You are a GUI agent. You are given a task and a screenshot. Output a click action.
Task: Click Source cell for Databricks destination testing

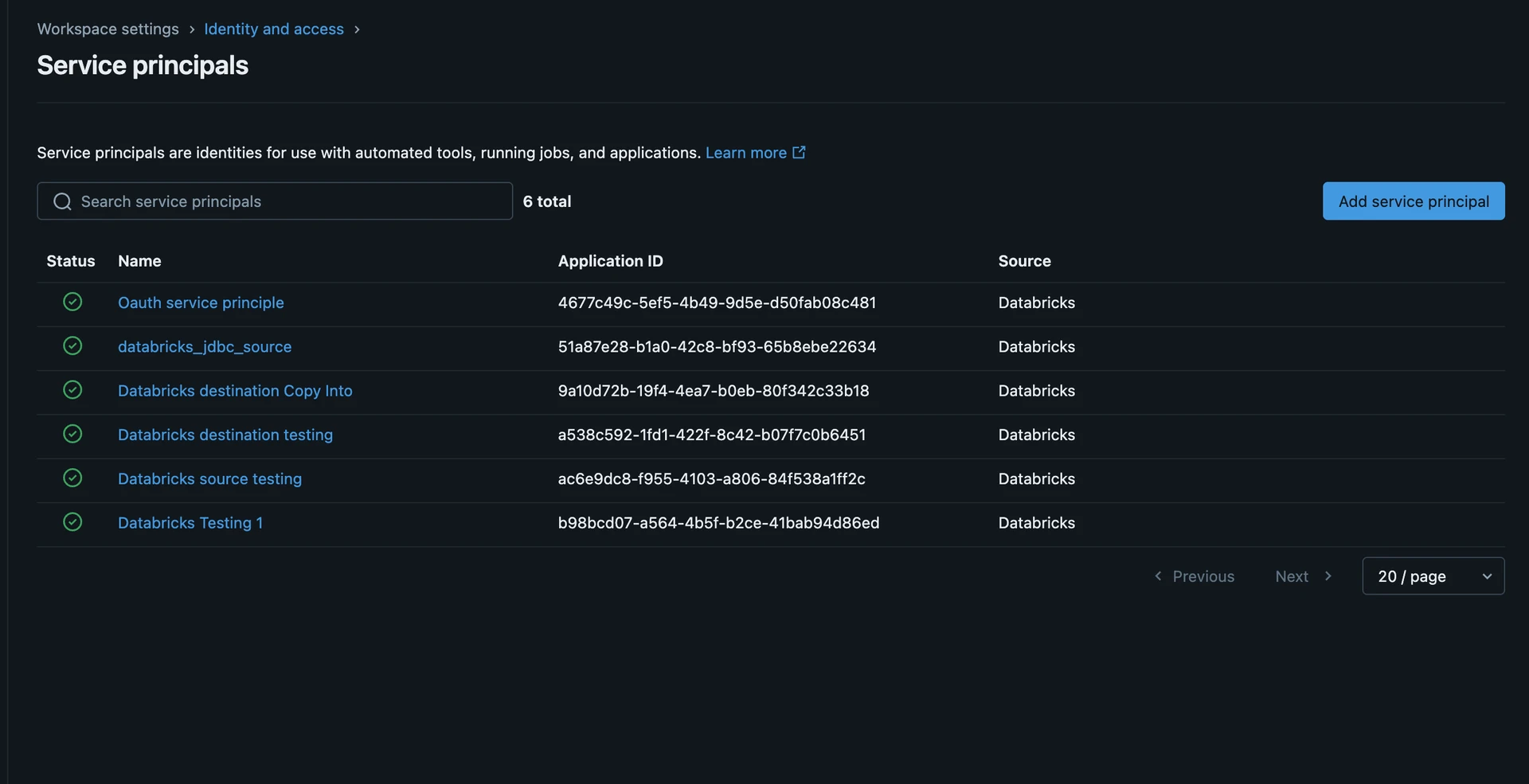1037,435
